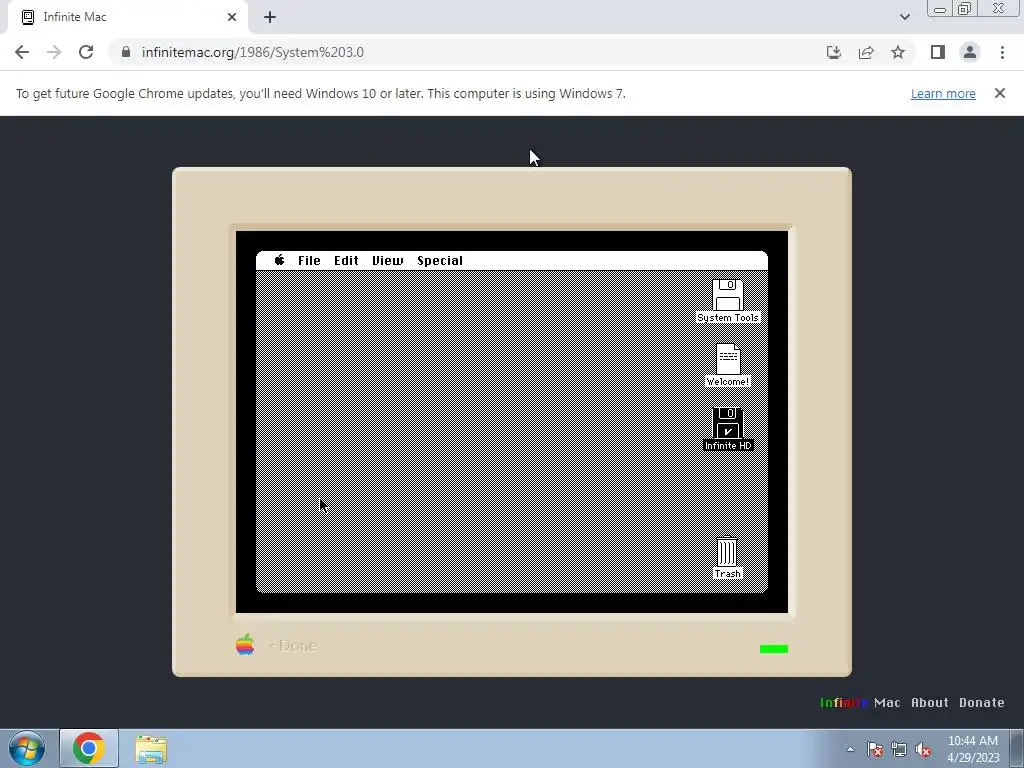Open the Windows Start menu
The image size is (1024, 768).
point(27,748)
